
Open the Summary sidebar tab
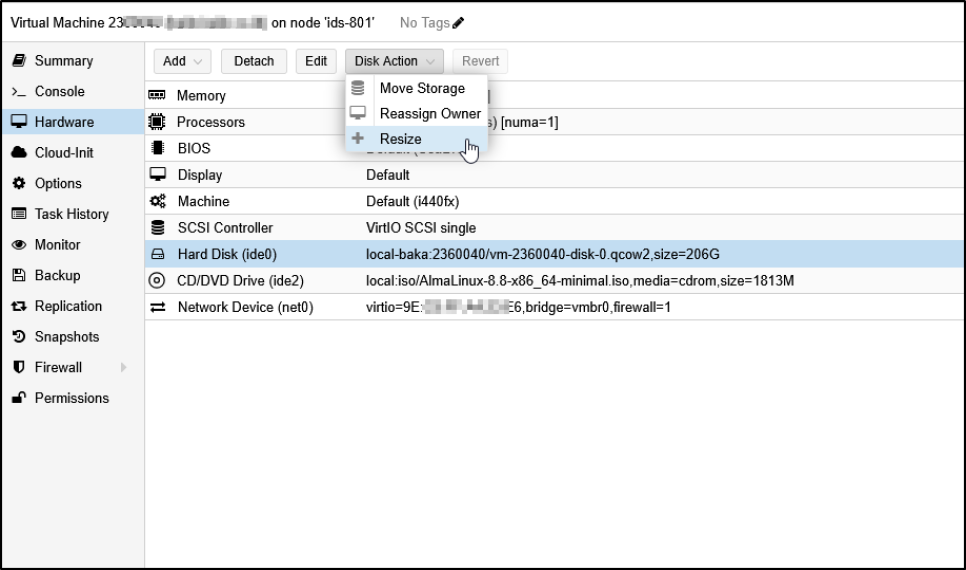point(63,61)
